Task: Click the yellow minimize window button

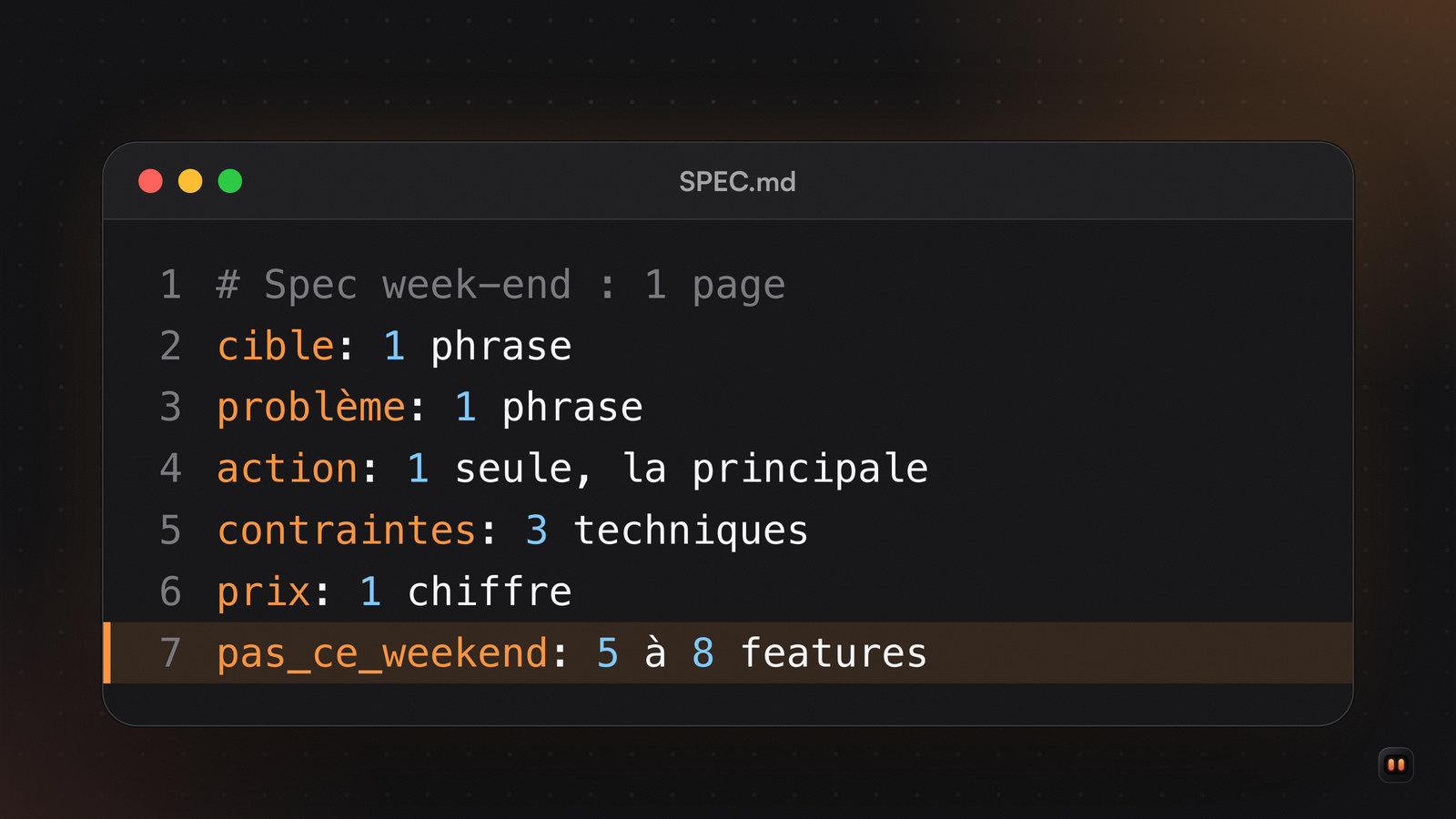Action: pyautogui.click(x=190, y=181)
